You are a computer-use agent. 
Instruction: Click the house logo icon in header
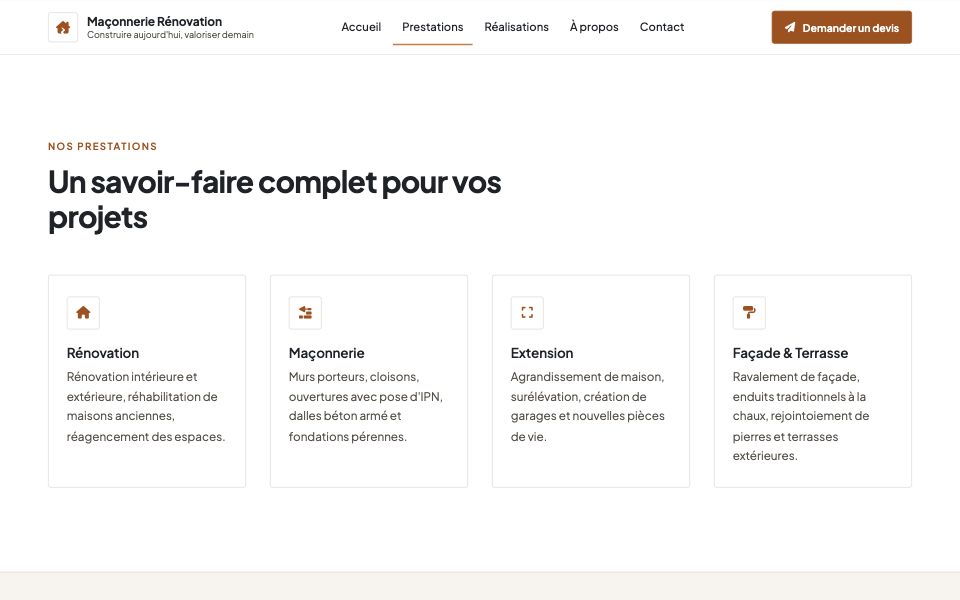[x=63, y=28]
